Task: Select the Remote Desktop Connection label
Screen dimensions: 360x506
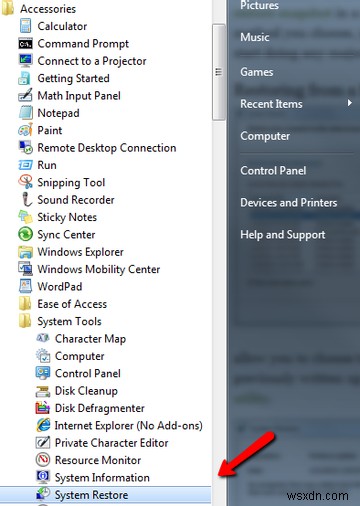Action: 107,148
